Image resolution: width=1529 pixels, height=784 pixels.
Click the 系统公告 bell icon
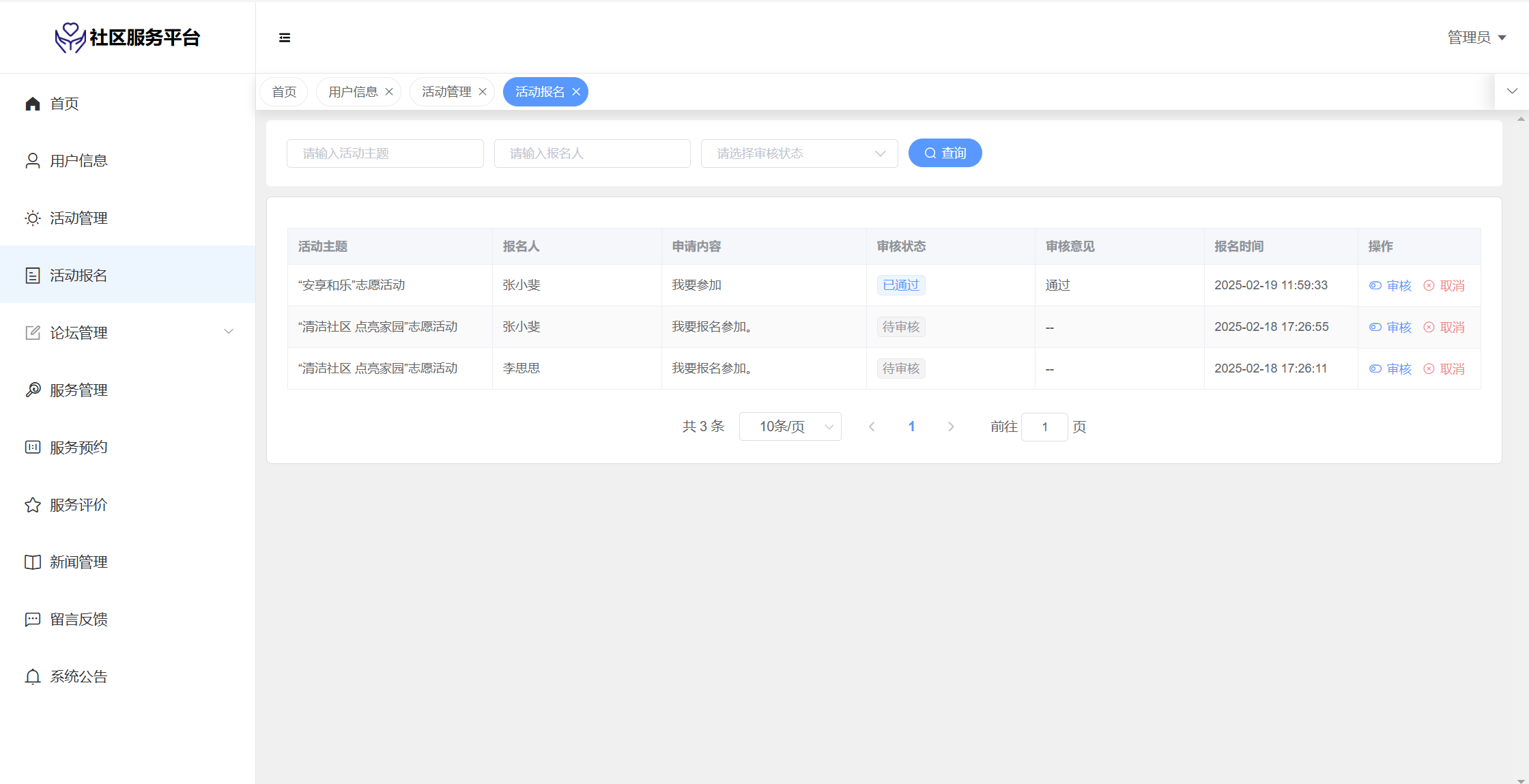pyautogui.click(x=33, y=677)
